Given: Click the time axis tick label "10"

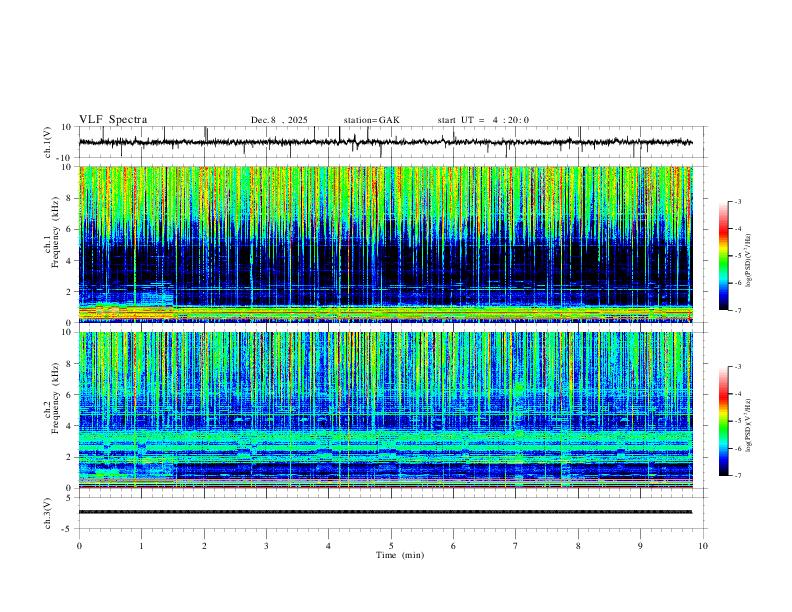Looking at the screenshot, I should [x=703, y=546].
